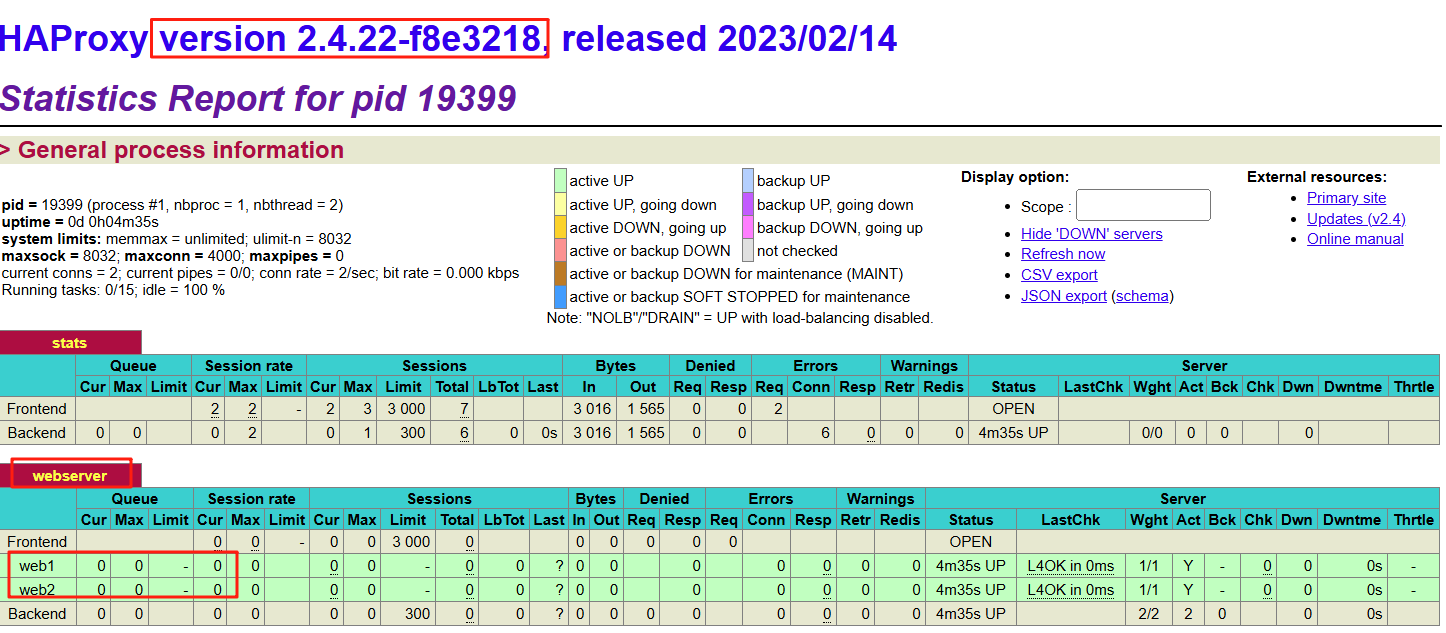This screenshot has height=633, width=1446.
Task: Click stats Frontend session limit 3 000
Action: pyautogui.click(x=404, y=409)
